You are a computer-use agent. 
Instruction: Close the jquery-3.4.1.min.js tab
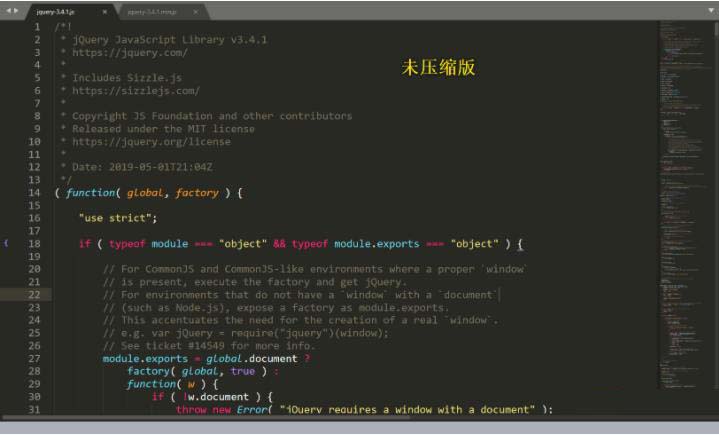click(195, 12)
